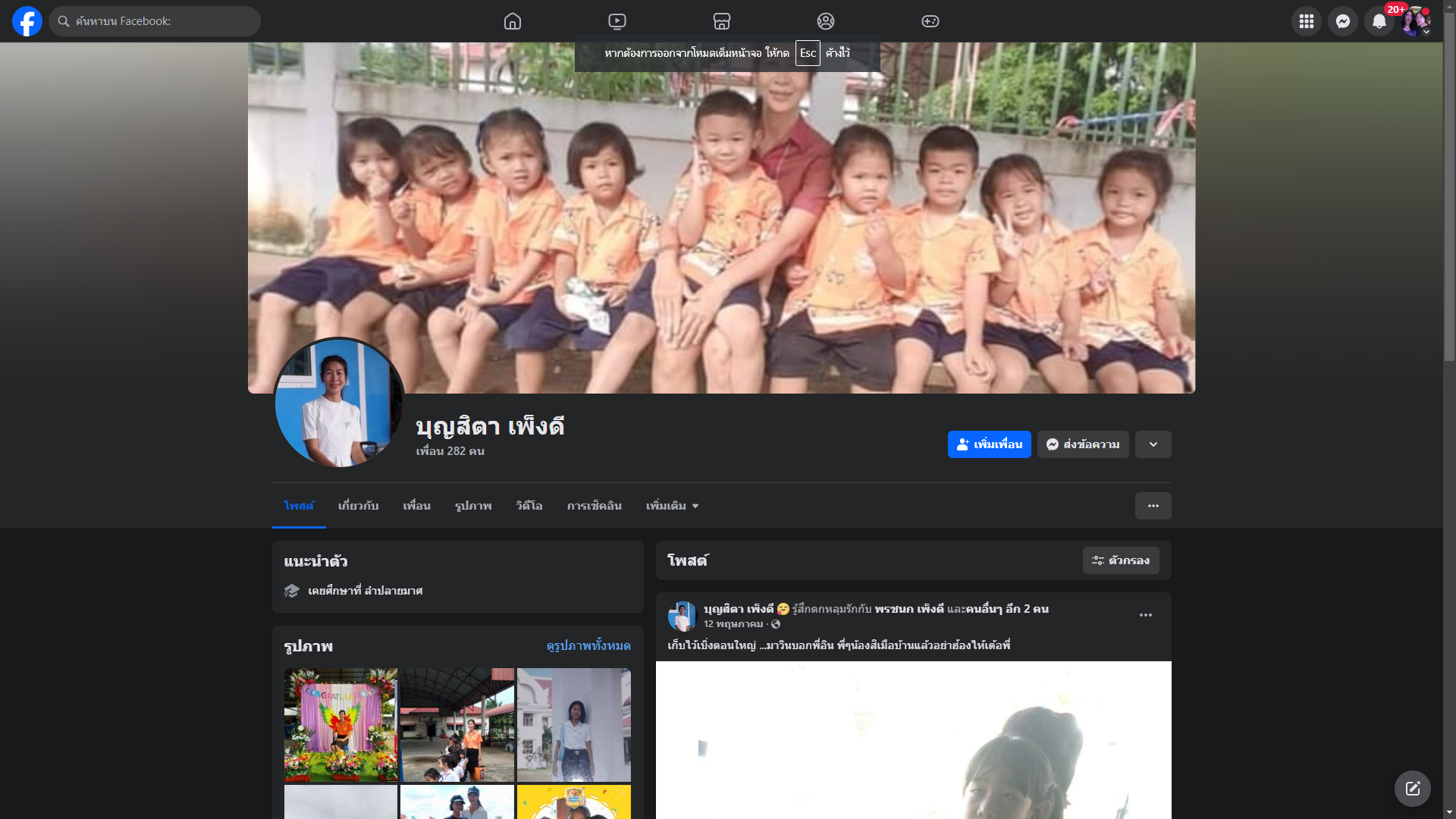Open the CONGRATULATION photo thumbnail
This screenshot has height=819, width=1456.
pos(340,724)
